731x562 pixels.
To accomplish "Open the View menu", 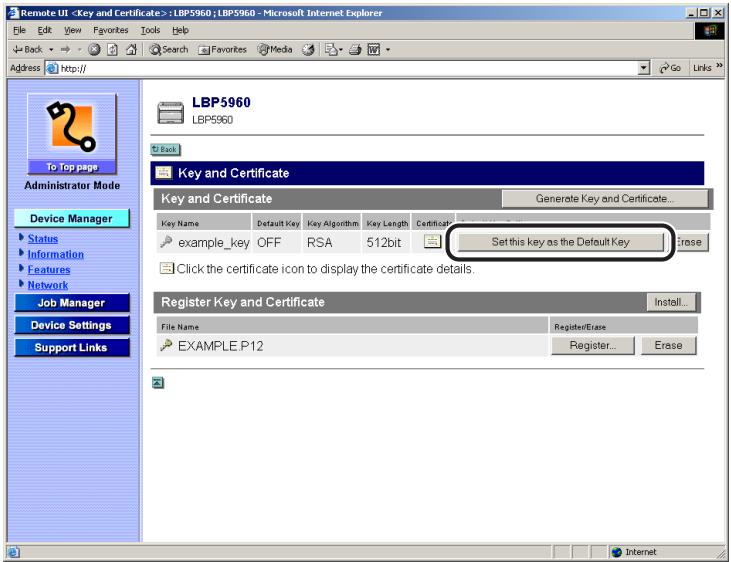I will click(72, 30).
